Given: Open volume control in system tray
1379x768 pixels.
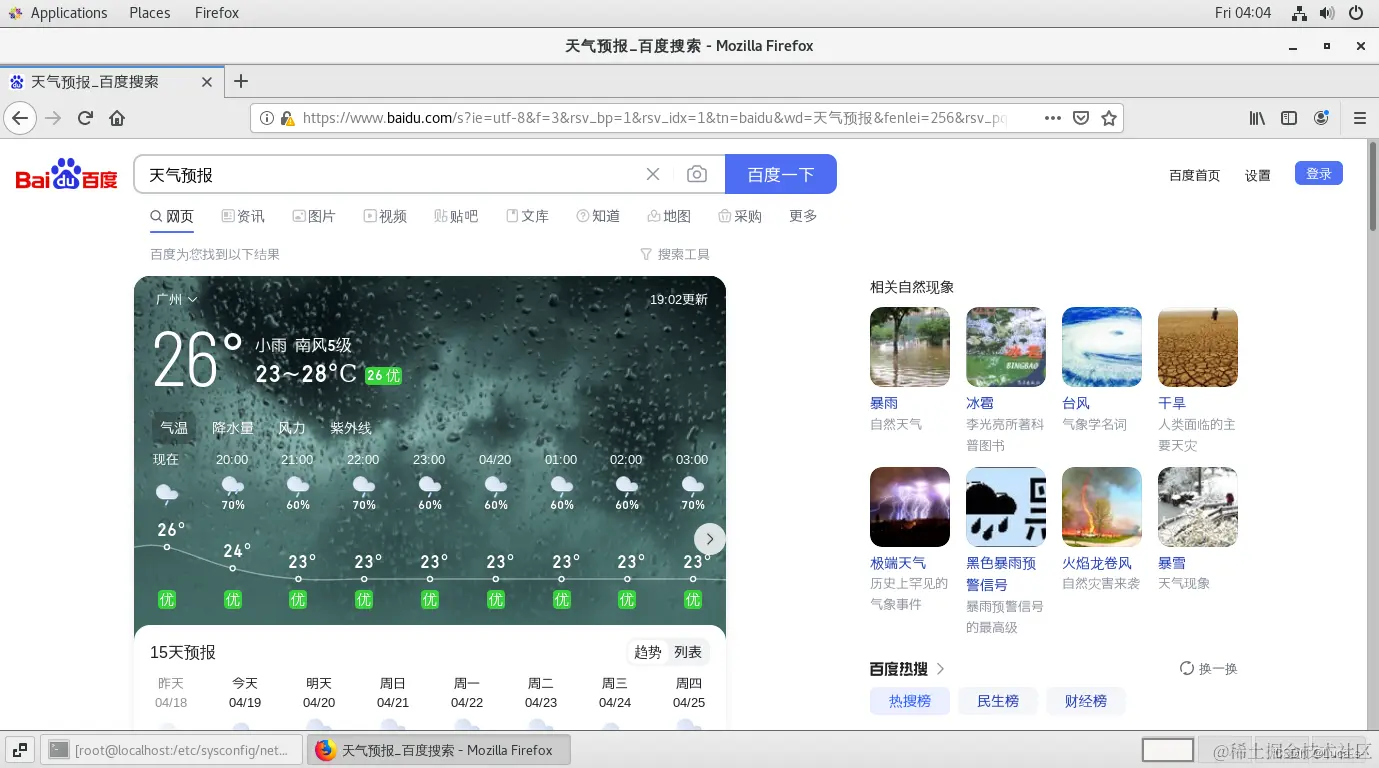Looking at the screenshot, I should coord(1327,13).
